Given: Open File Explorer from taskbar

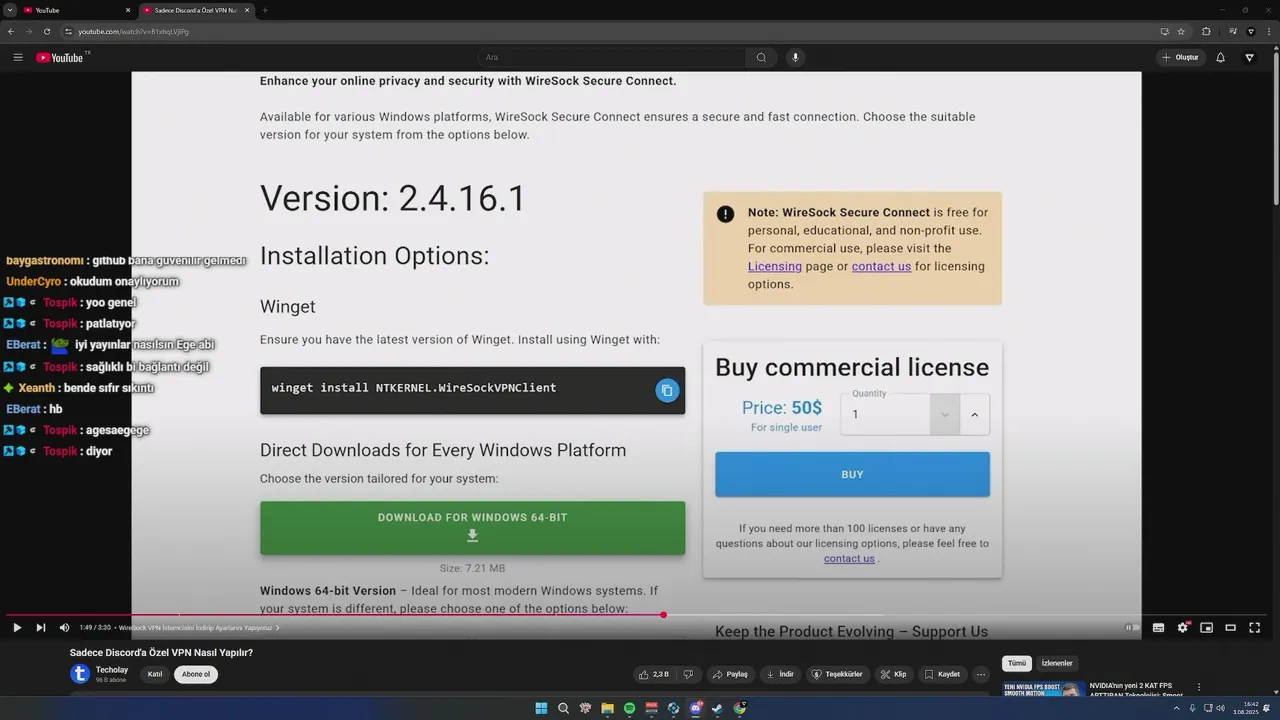Looking at the screenshot, I should 607,708.
